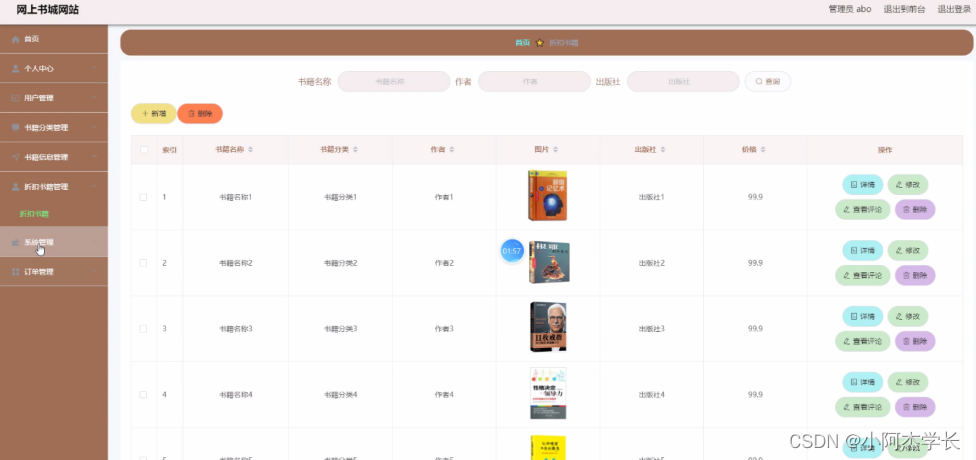
Task: Click the home icon beside 首页 in sidebar
Action: click(15, 39)
